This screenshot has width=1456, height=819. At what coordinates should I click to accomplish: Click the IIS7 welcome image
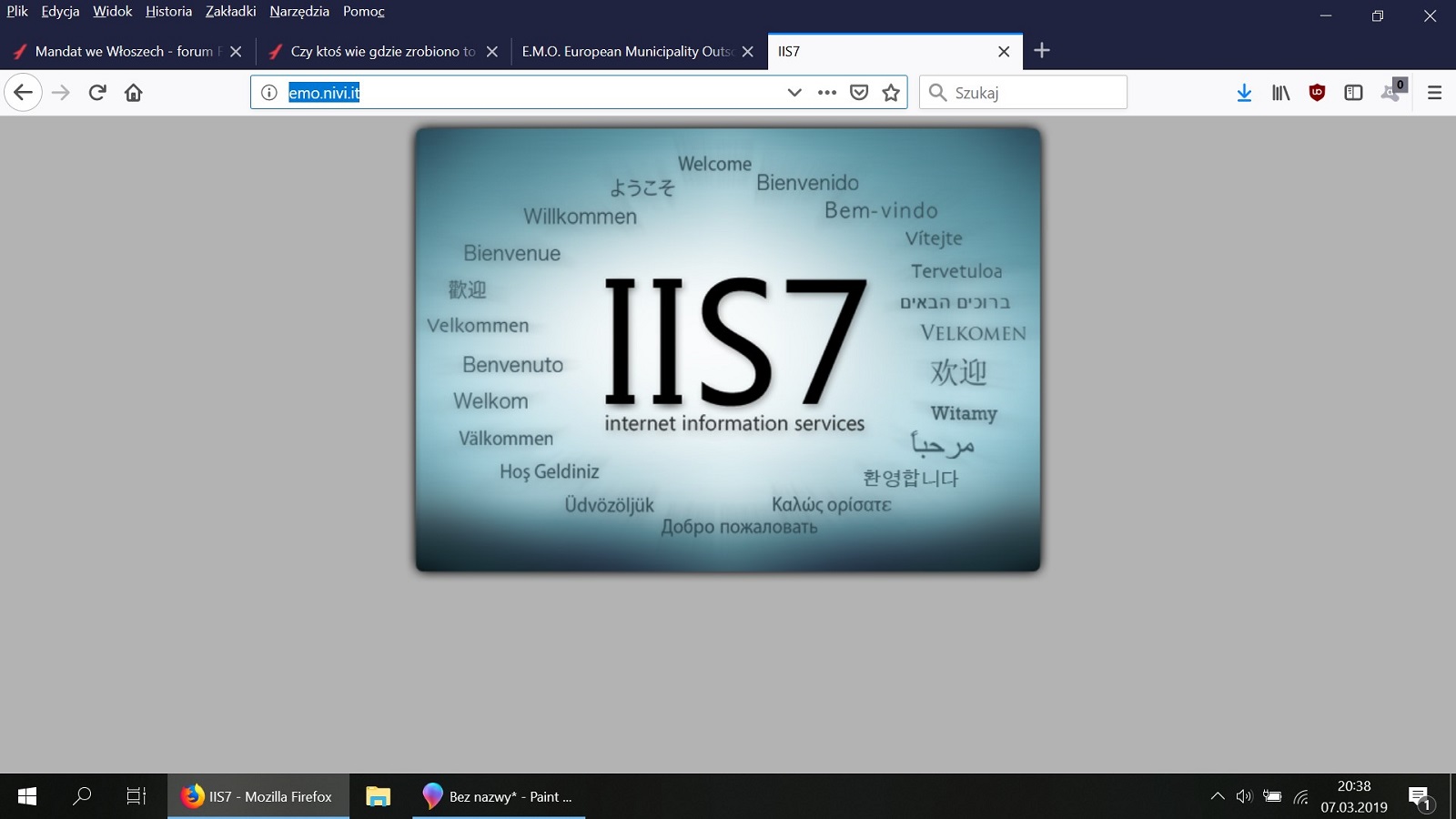[728, 349]
